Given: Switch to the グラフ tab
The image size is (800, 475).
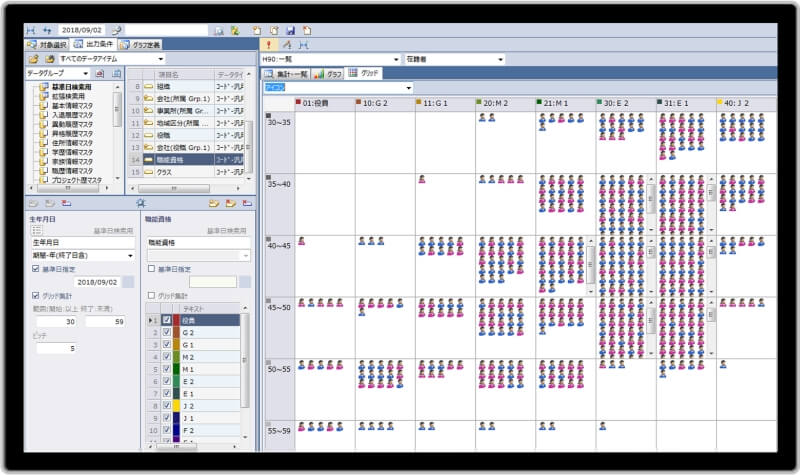Looking at the screenshot, I should [327, 74].
